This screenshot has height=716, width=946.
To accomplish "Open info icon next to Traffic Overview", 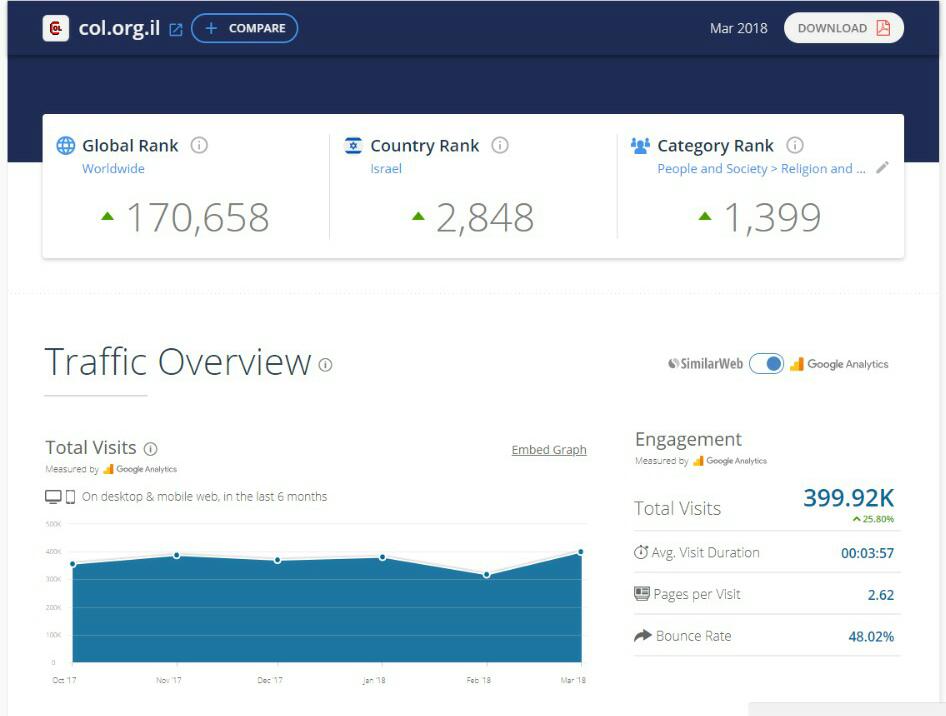I will coord(325,365).
